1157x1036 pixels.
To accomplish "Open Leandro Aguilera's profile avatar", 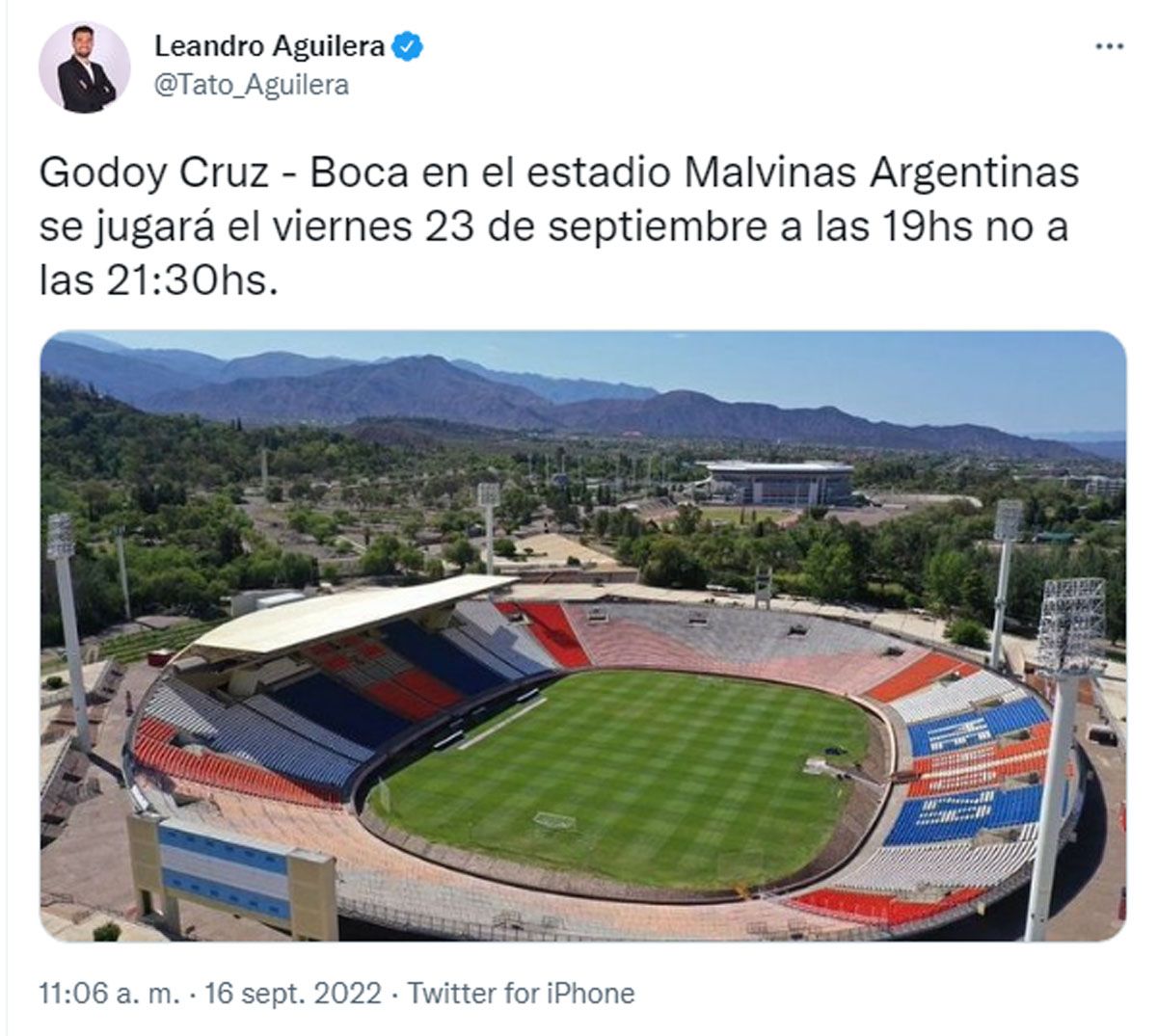I will click(x=85, y=67).
